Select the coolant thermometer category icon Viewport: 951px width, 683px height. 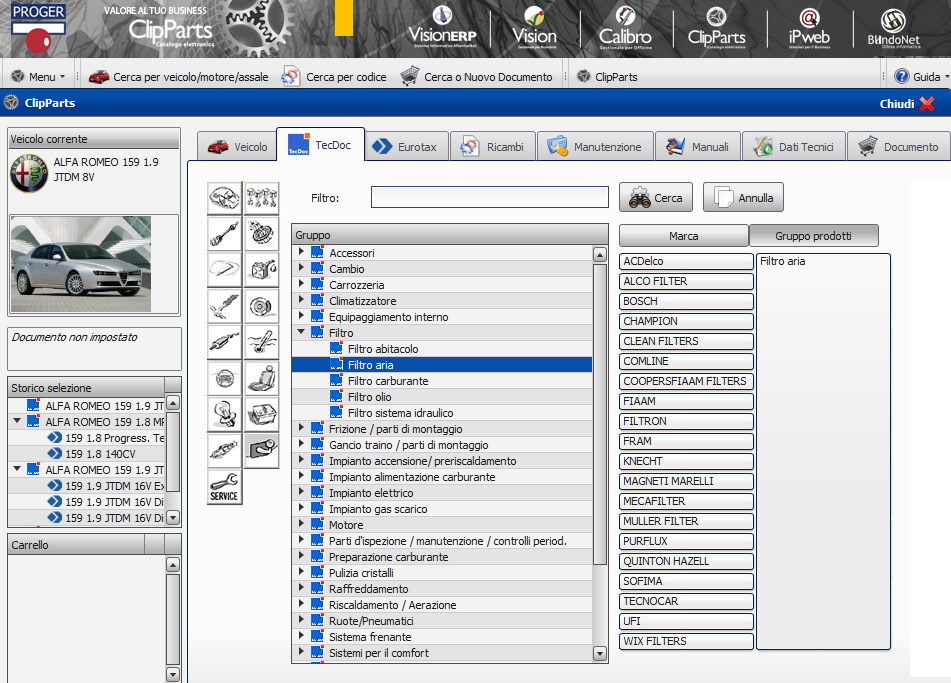click(262, 342)
